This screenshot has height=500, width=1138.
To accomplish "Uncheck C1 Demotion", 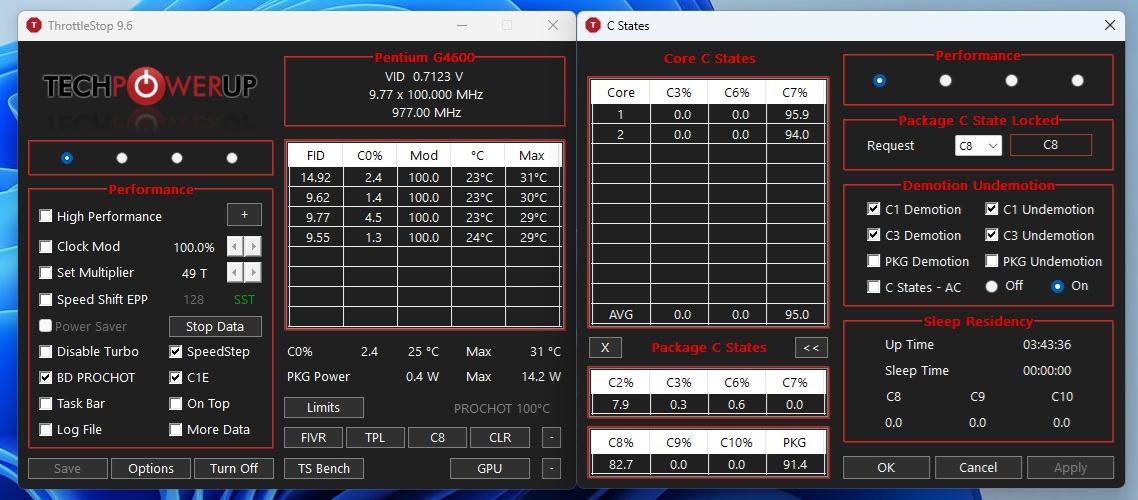I will (x=874, y=209).
